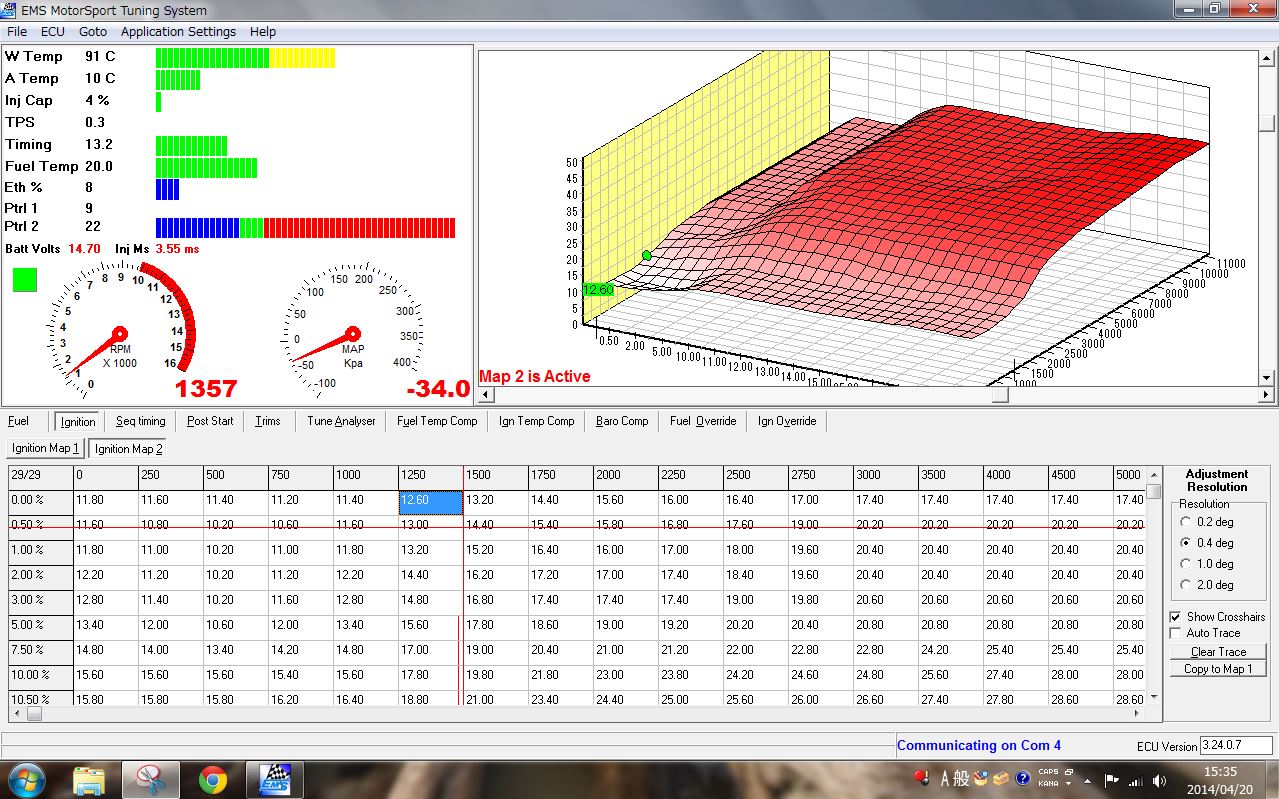Image resolution: width=1279 pixels, height=799 pixels.
Task: Open IME pad icon in tray
Action: (981, 777)
